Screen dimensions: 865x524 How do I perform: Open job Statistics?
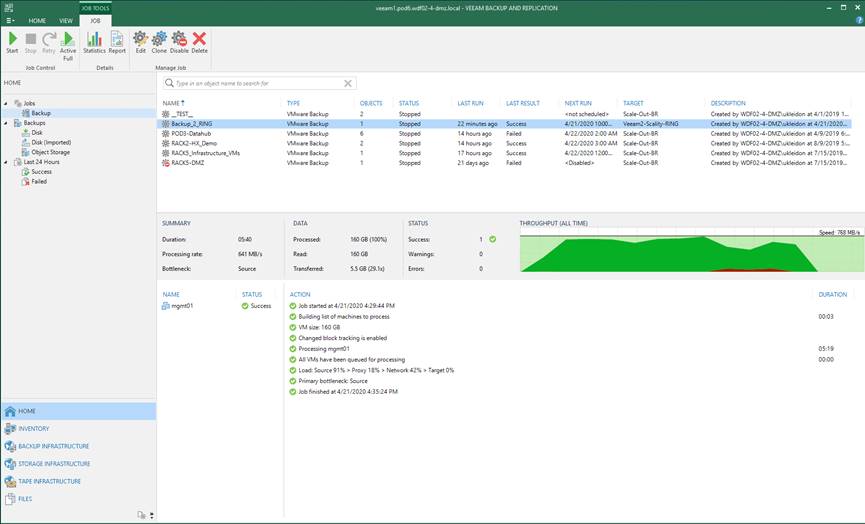pyautogui.click(x=94, y=42)
